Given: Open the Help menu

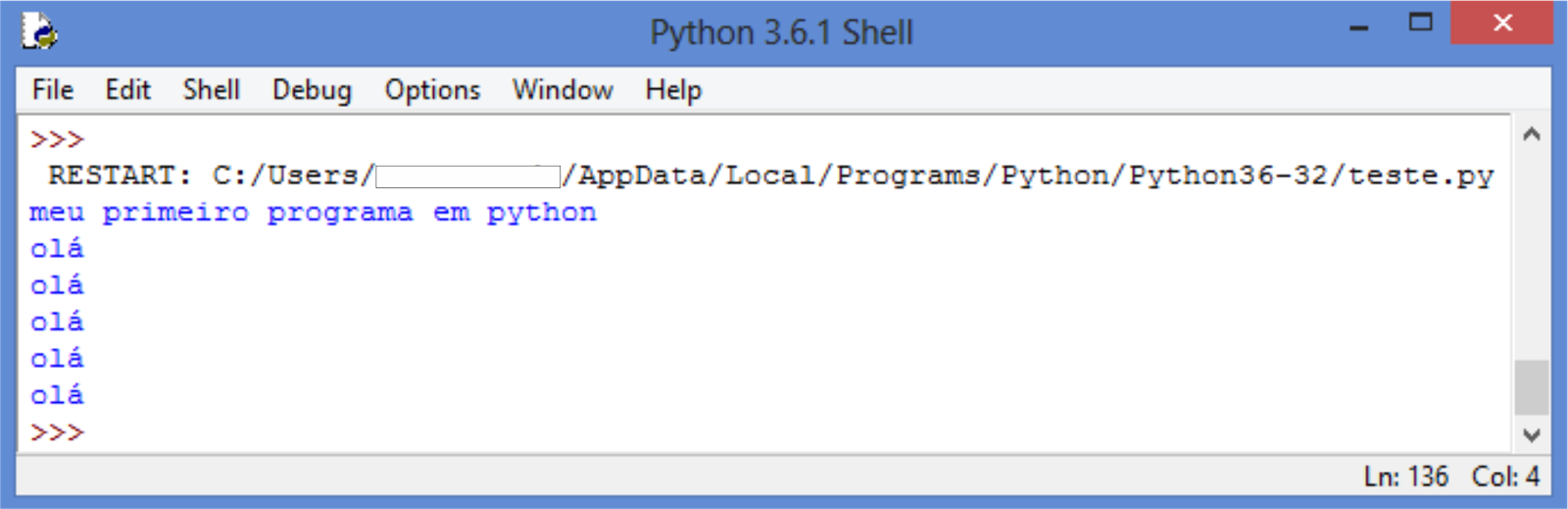Looking at the screenshot, I should click(x=673, y=90).
